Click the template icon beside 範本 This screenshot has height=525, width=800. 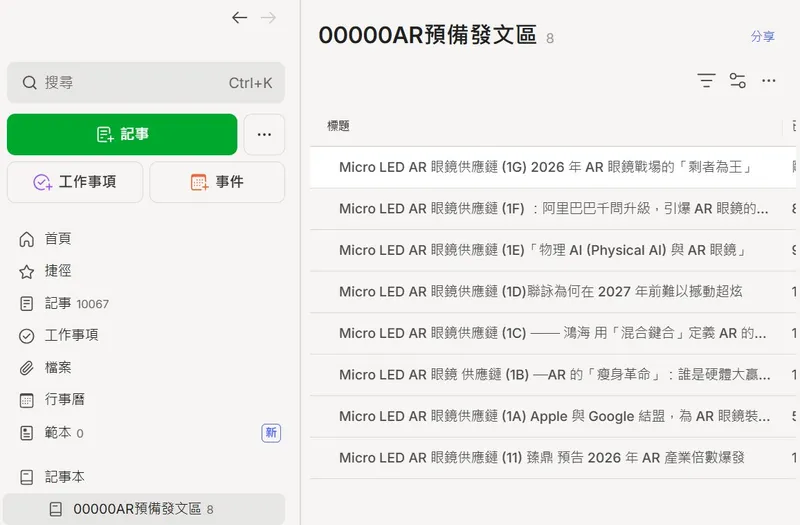click(x=27, y=433)
